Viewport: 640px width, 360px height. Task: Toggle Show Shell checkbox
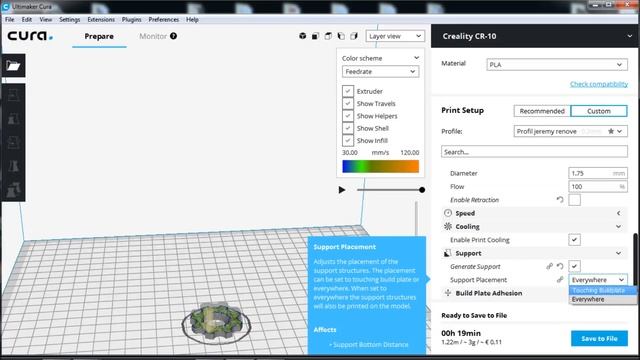pyautogui.click(x=348, y=128)
